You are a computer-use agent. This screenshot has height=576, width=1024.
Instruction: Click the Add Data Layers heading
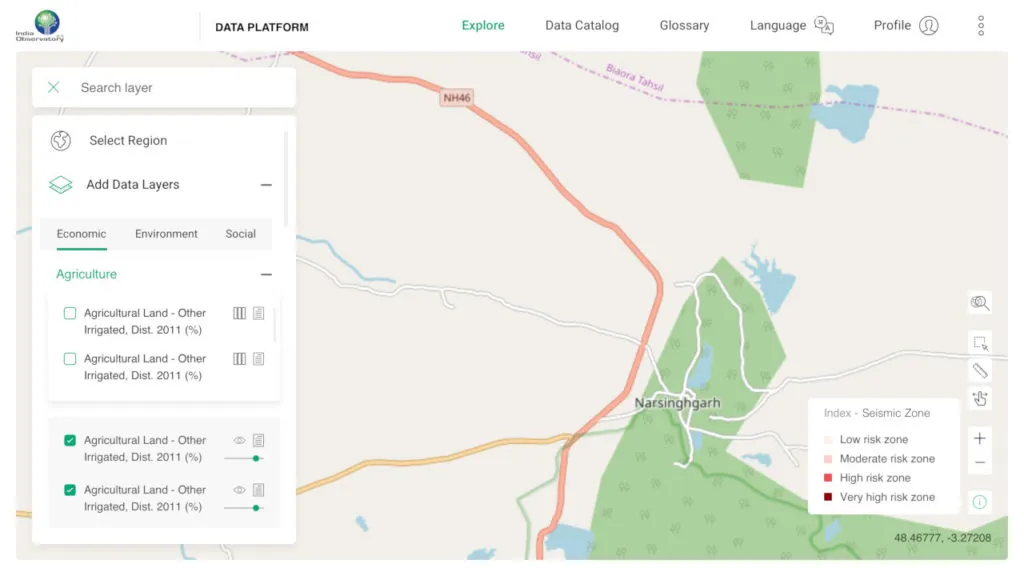coord(133,185)
